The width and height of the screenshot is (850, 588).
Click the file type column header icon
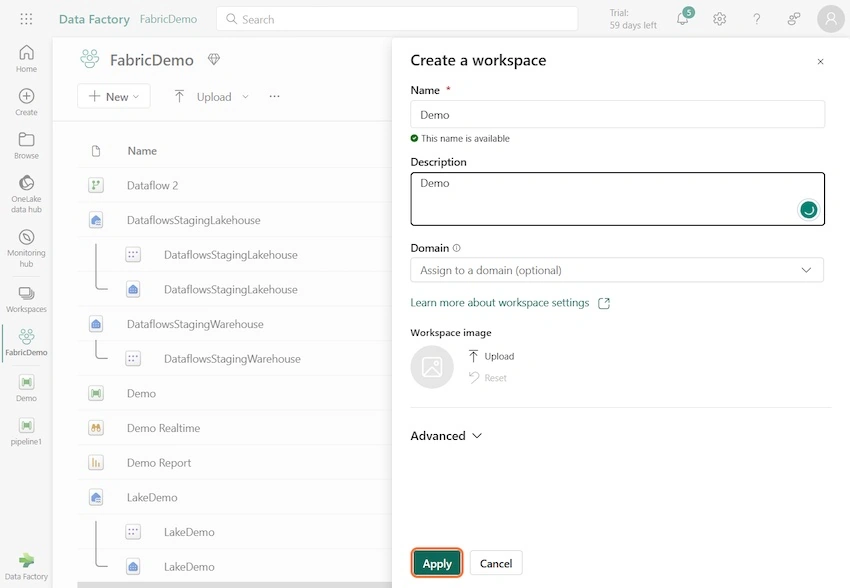point(96,151)
